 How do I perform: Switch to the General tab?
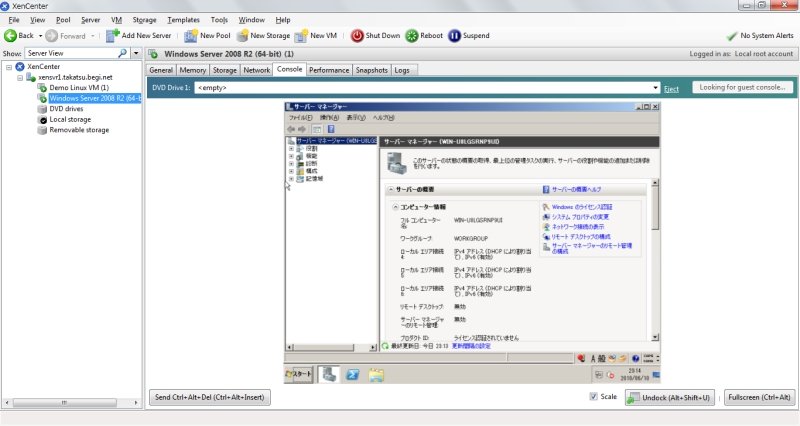pos(161,70)
